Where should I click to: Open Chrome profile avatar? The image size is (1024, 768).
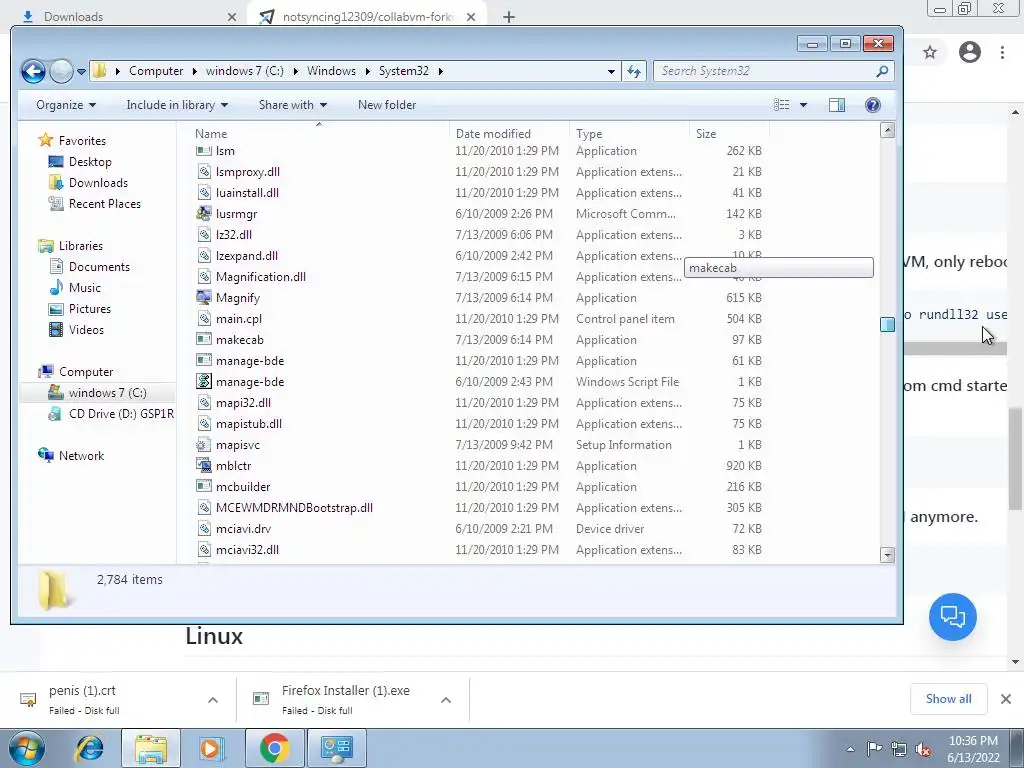click(x=970, y=52)
